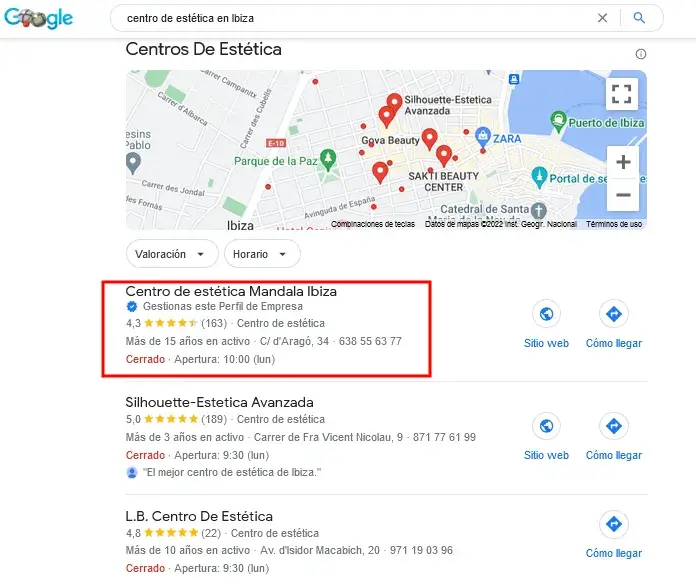
Task: Open Términos de uso map link
Action: click(x=614, y=224)
